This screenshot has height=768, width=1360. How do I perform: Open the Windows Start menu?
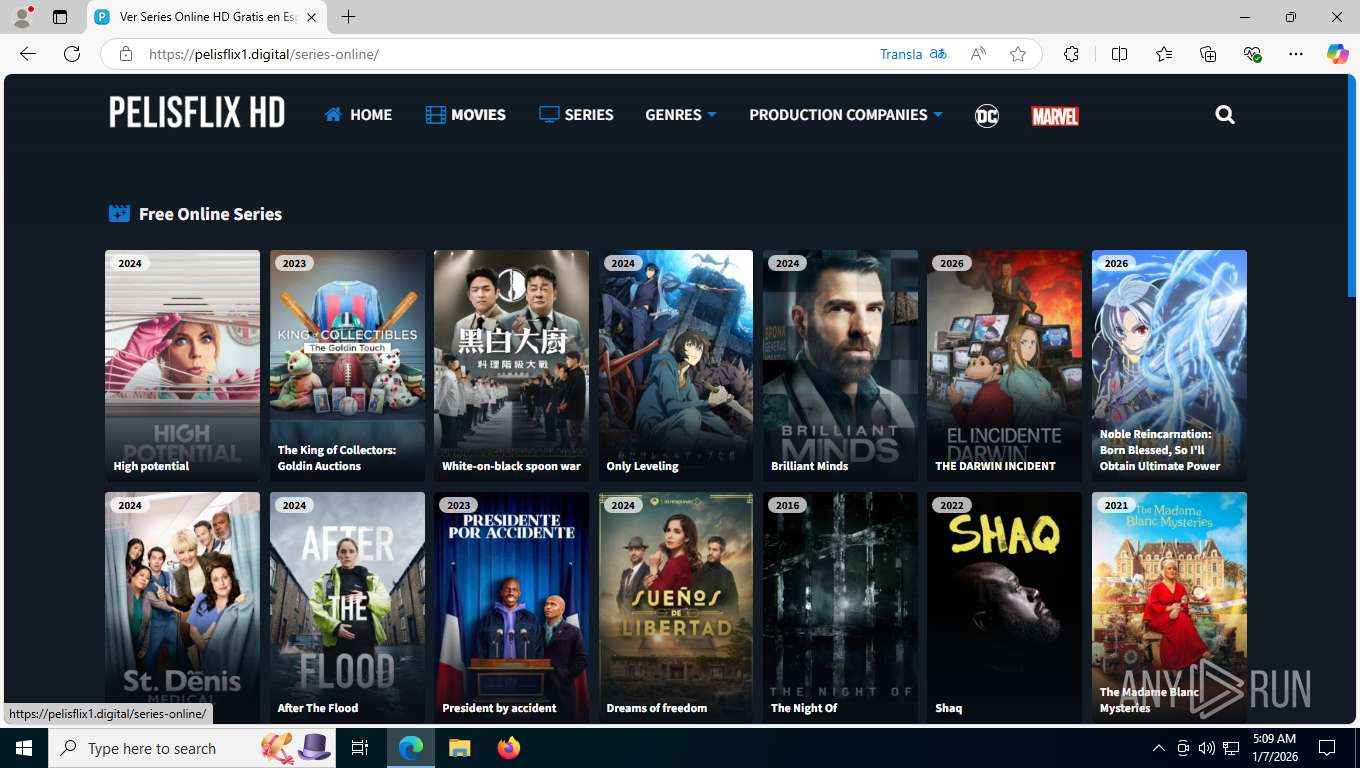pyautogui.click(x=24, y=748)
